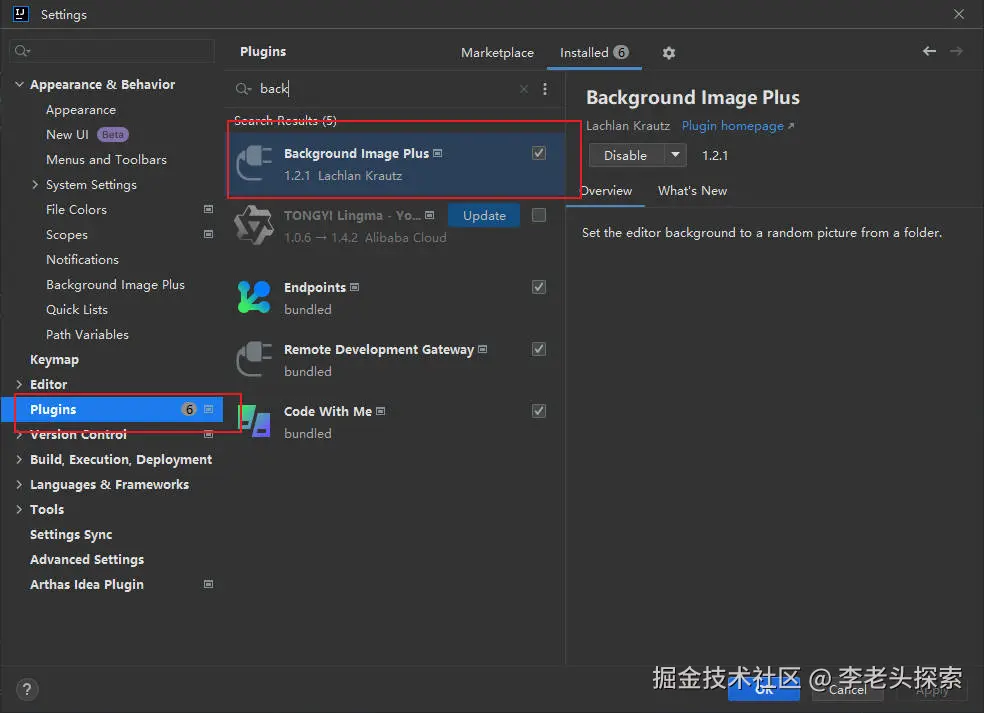Screen dimensions: 984x713
Task: Close the Settings dialog
Action: point(959,14)
